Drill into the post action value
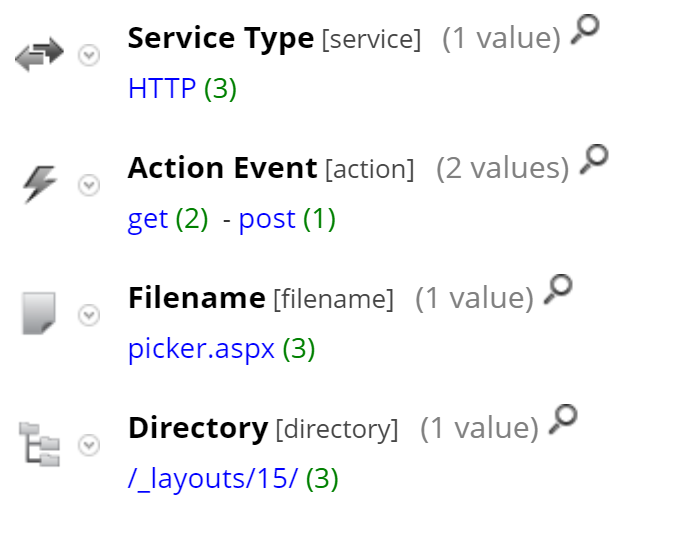The image size is (677, 542). click(267, 219)
